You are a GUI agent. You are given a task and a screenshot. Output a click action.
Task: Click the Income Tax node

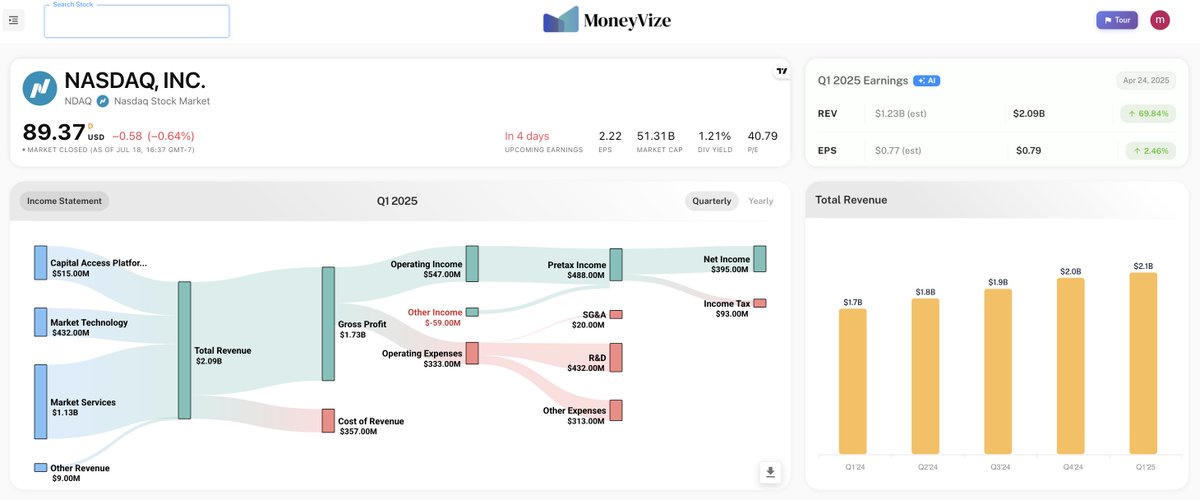coord(760,303)
